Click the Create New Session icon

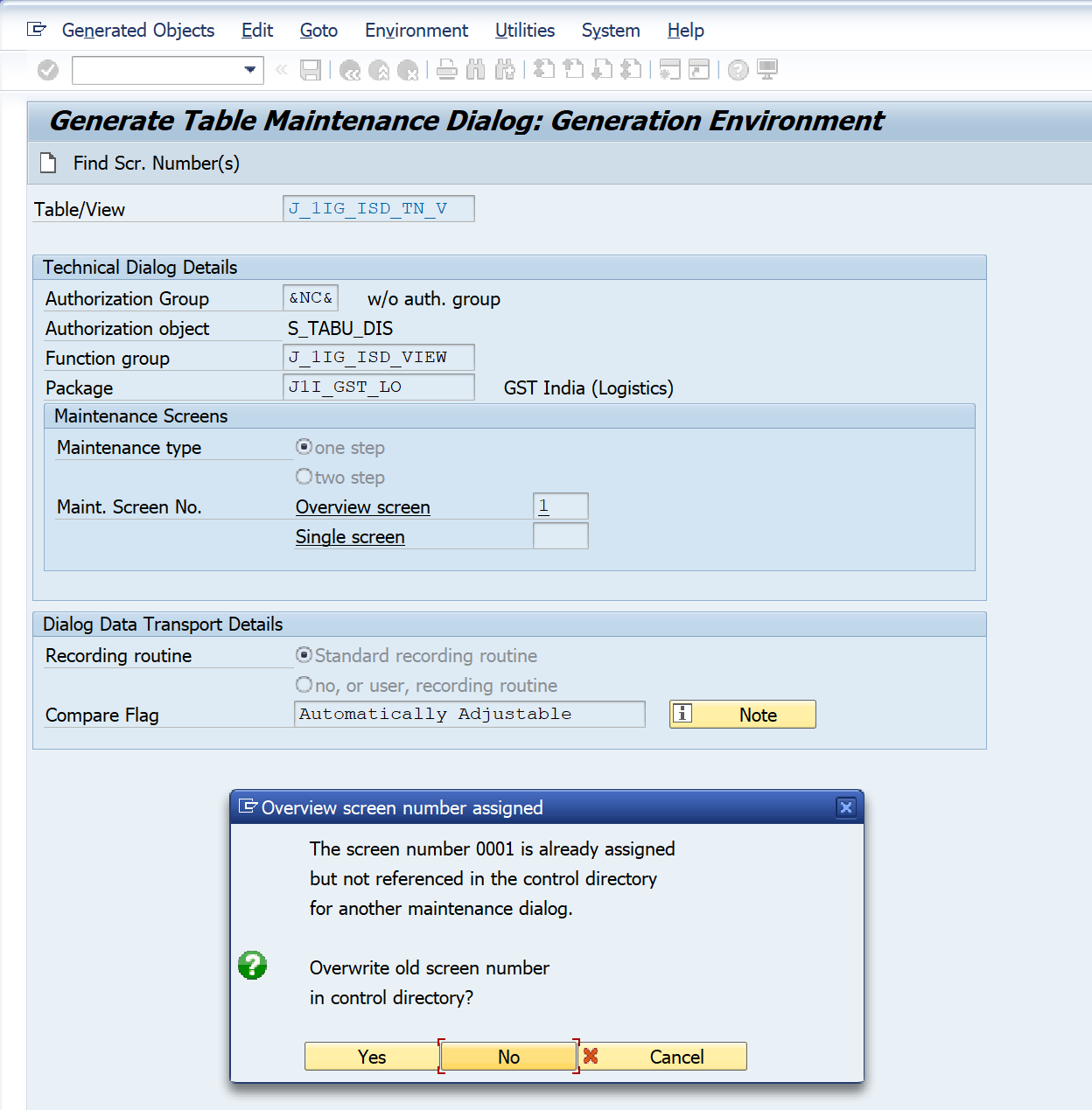pyautogui.click(x=670, y=70)
